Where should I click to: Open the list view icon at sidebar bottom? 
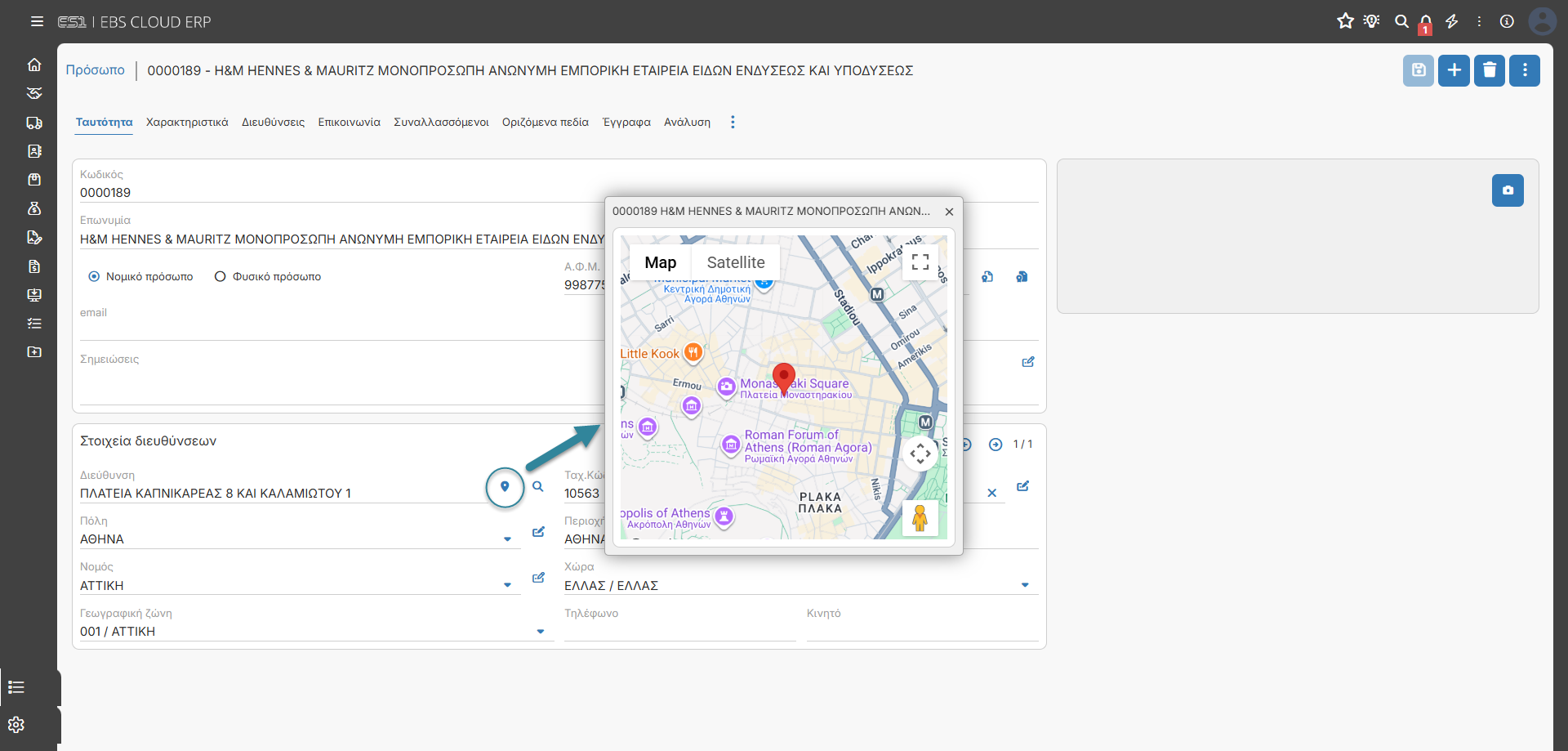(x=16, y=687)
